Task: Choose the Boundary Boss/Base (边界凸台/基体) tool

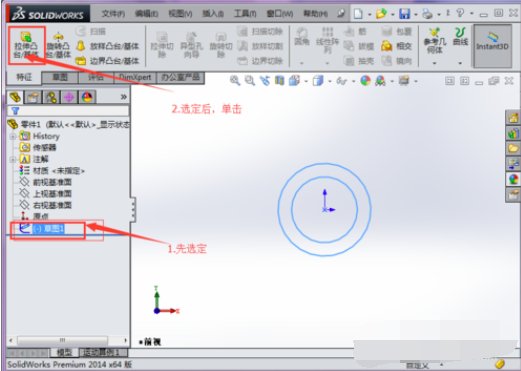Action: (107, 61)
